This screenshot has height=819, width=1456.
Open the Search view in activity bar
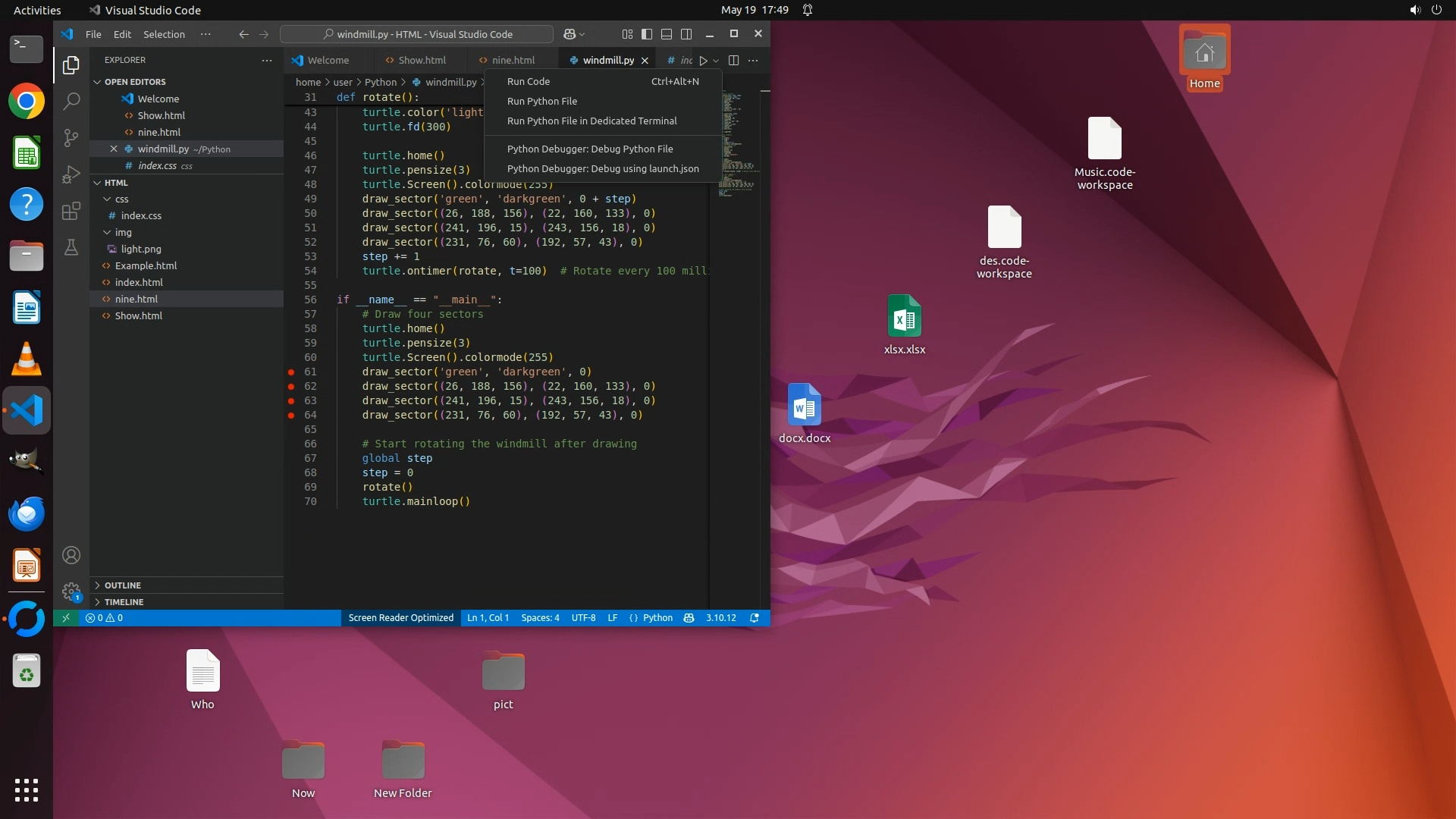click(71, 101)
